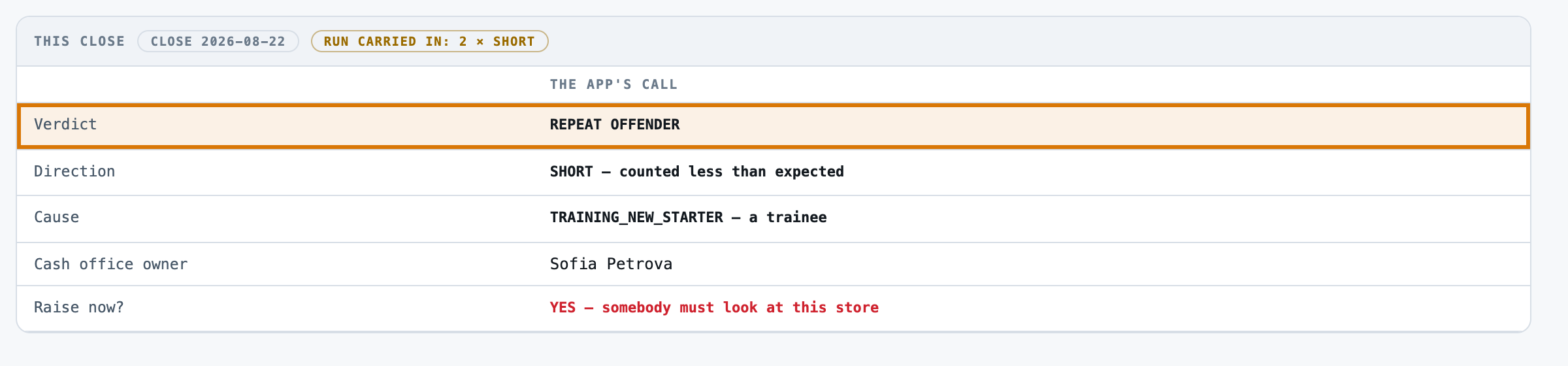Click the word OFFENDER in the Verdict row

(645, 124)
